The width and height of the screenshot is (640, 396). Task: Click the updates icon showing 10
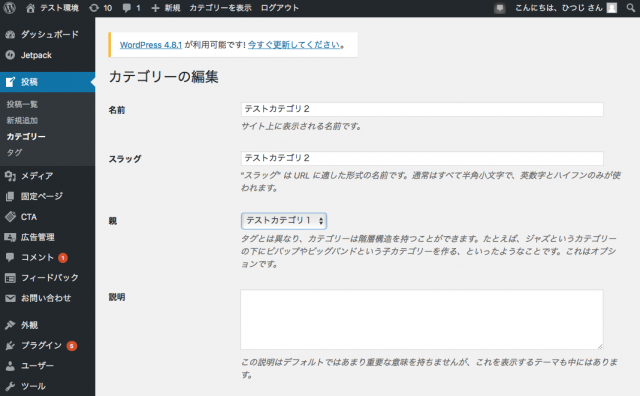pos(94,8)
